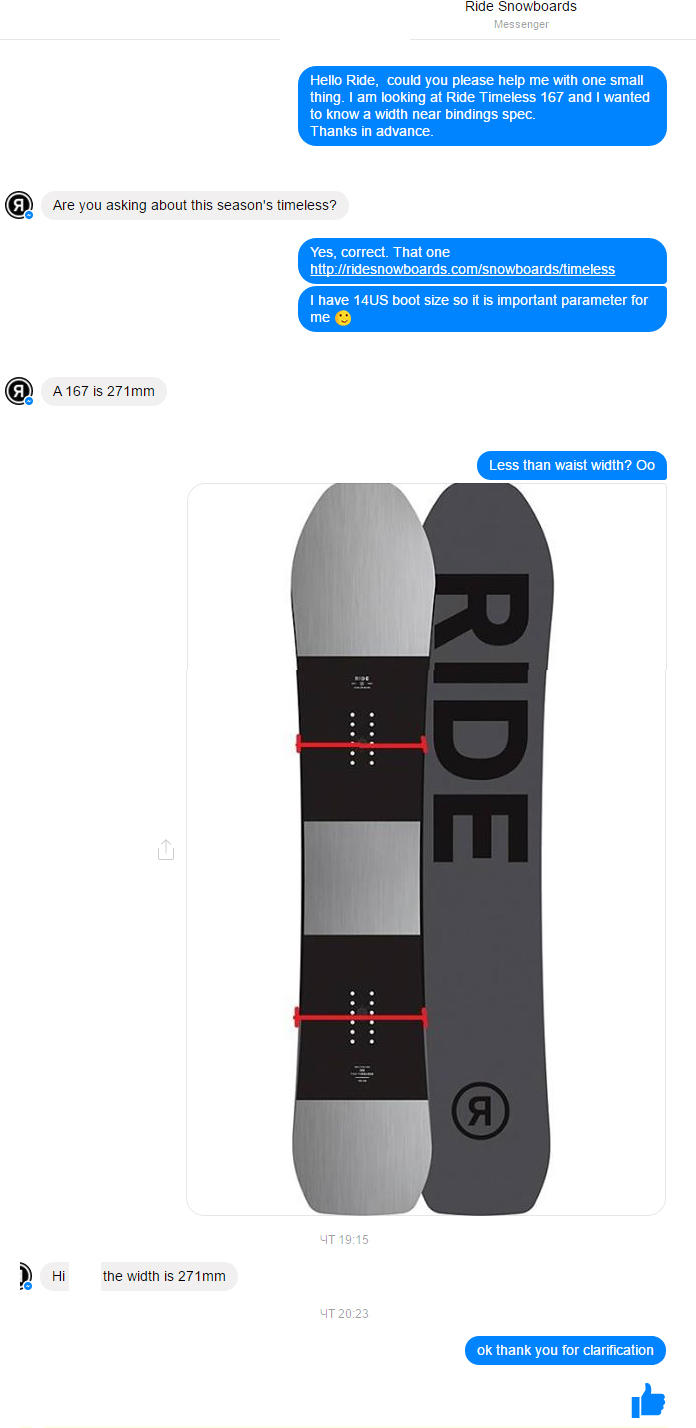Select the "A 167 is 271mm" message bubble

coord(104,391)
